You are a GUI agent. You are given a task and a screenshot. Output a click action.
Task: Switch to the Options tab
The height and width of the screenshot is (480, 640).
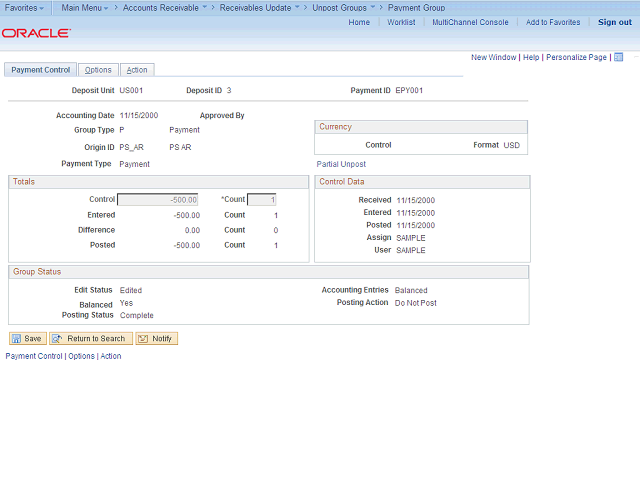98,70
